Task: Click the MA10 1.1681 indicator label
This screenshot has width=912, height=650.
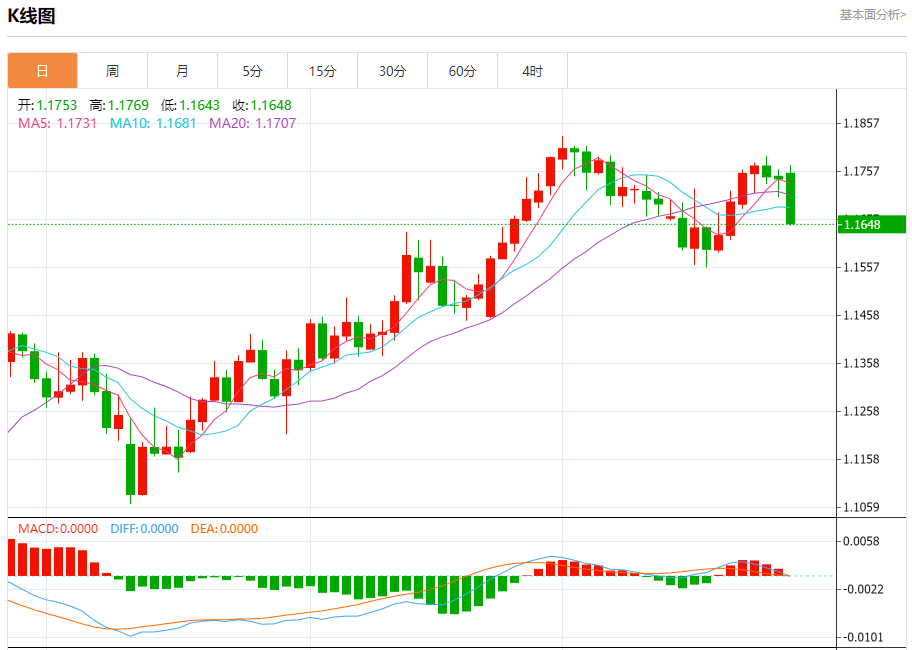Action: tap(153, 123)
